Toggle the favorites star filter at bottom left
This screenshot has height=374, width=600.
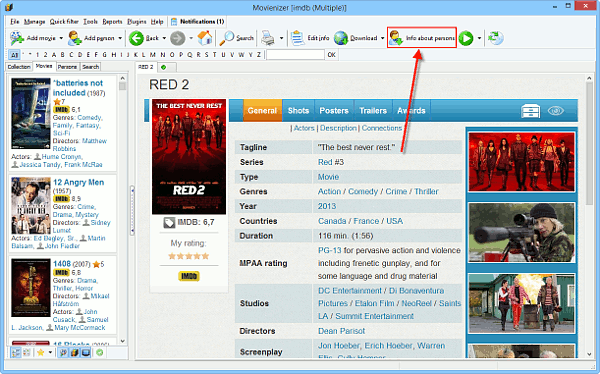pos(41,352)
